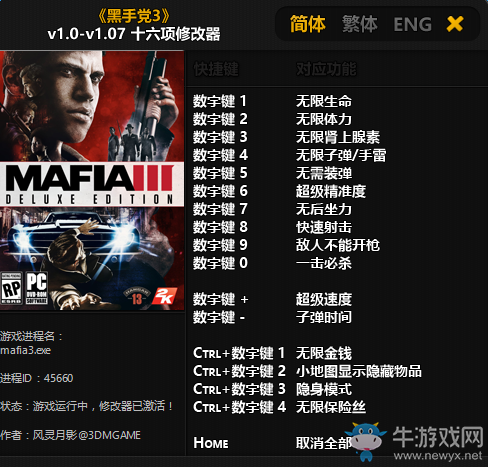Toggle 隐身模式 option
Image resolution: width=488 pixels, height=467 pixels.
(324, 389)
